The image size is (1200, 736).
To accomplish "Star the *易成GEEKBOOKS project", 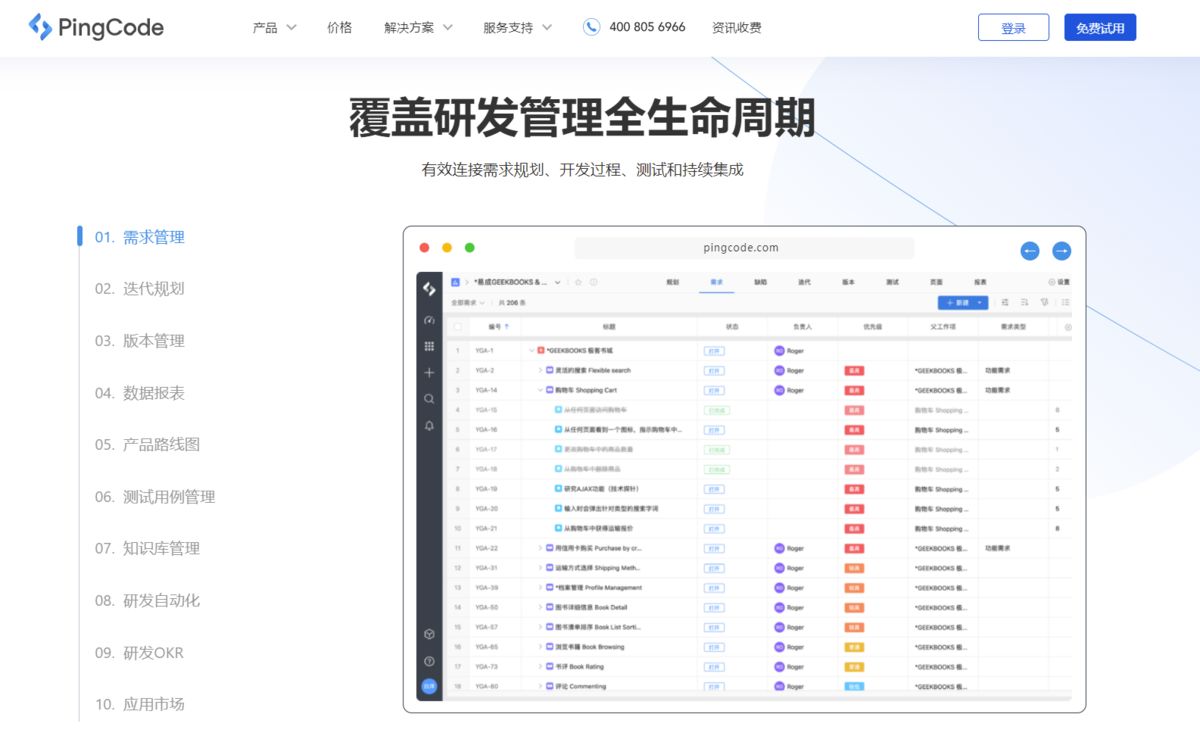I will click(x=578, y=282).
